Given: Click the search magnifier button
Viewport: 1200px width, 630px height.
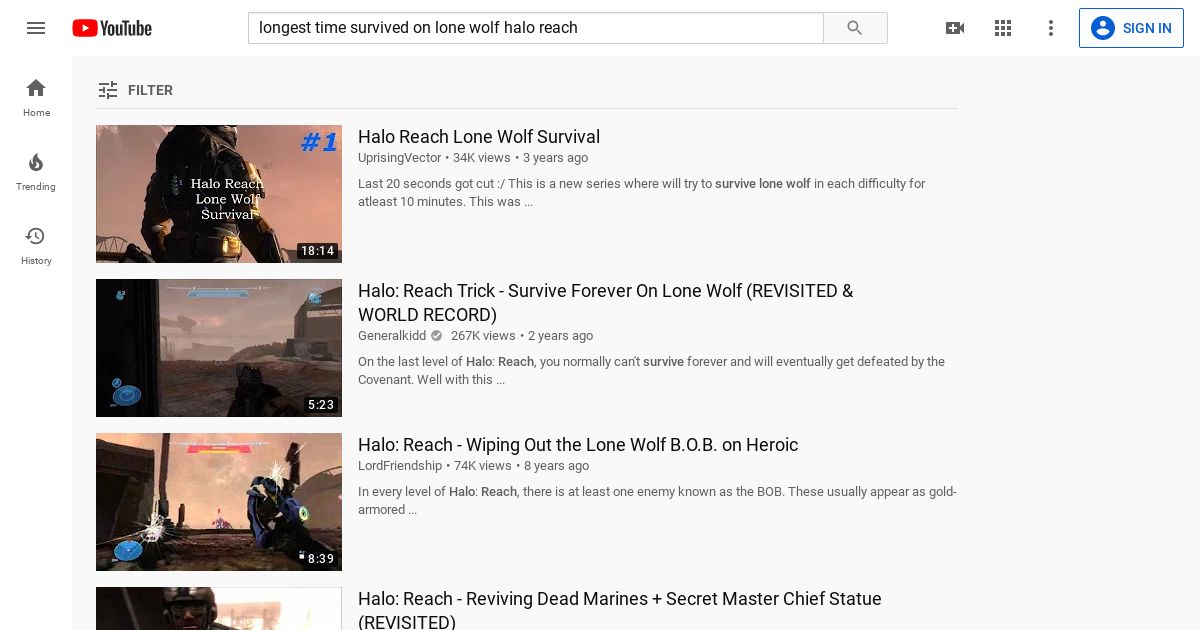Looking at the screenshot, I should pos(855,28).
